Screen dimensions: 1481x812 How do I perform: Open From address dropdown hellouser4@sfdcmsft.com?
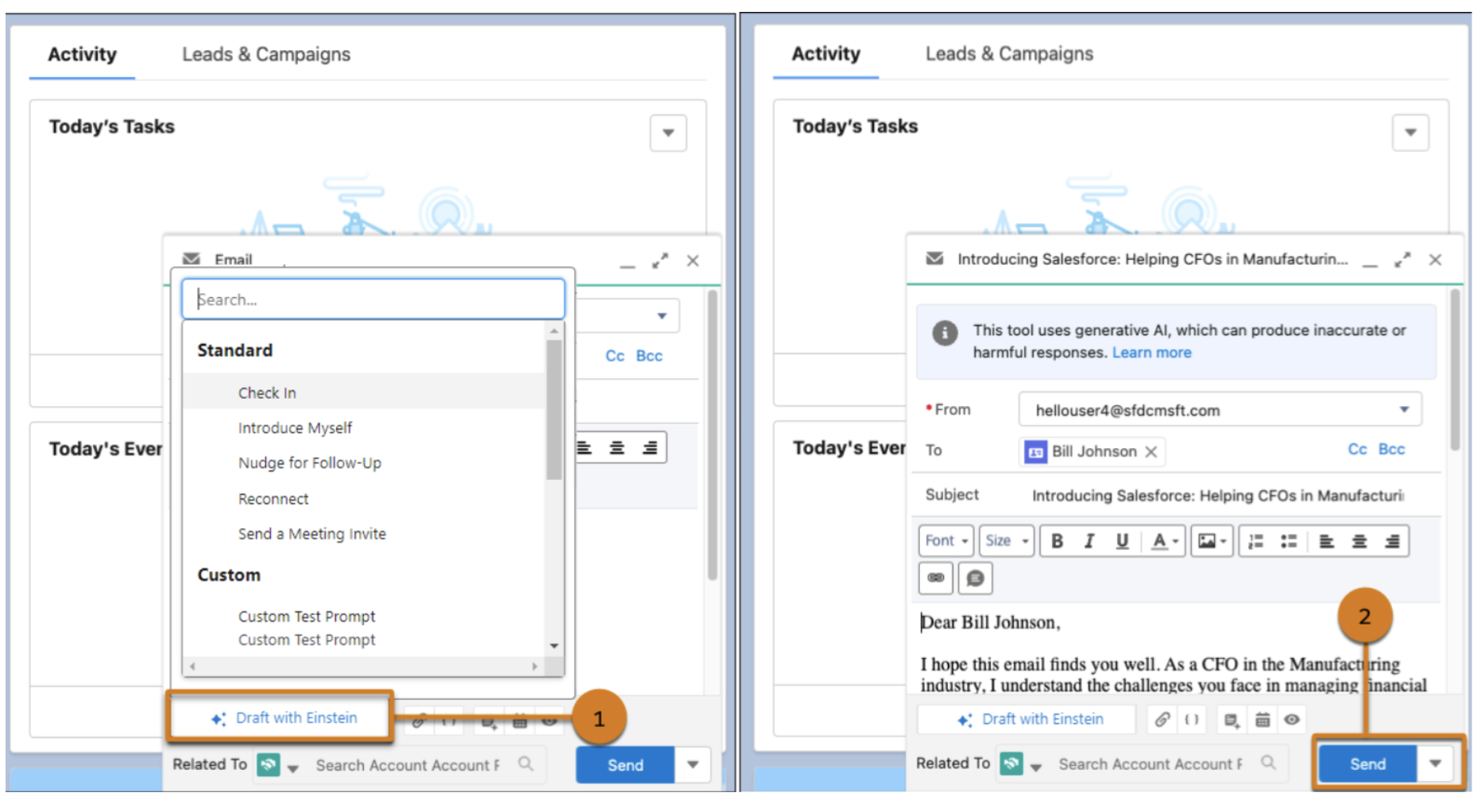click(1220, 410)
